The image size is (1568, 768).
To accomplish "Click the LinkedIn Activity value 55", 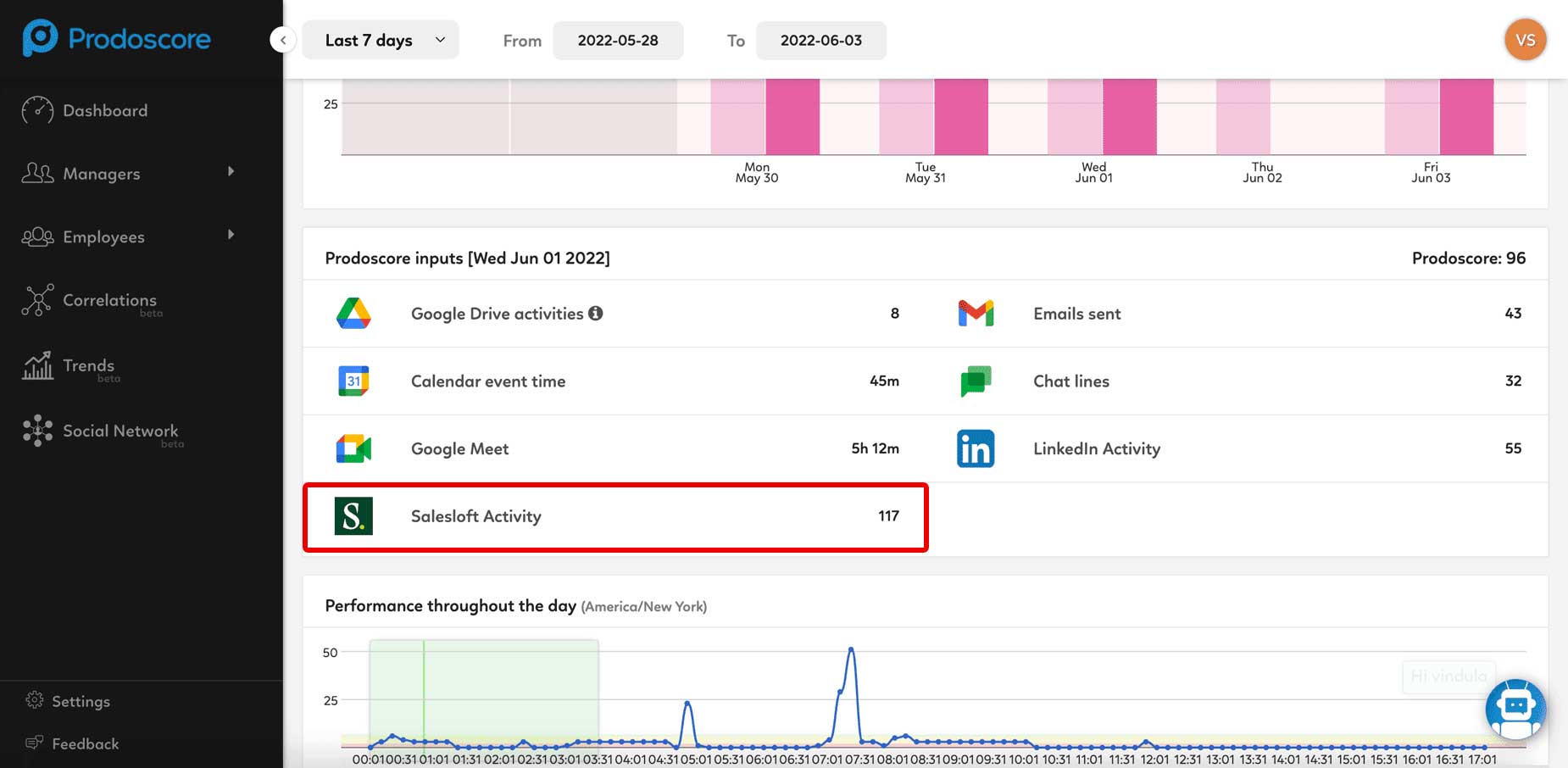I will click(1513, 448).
